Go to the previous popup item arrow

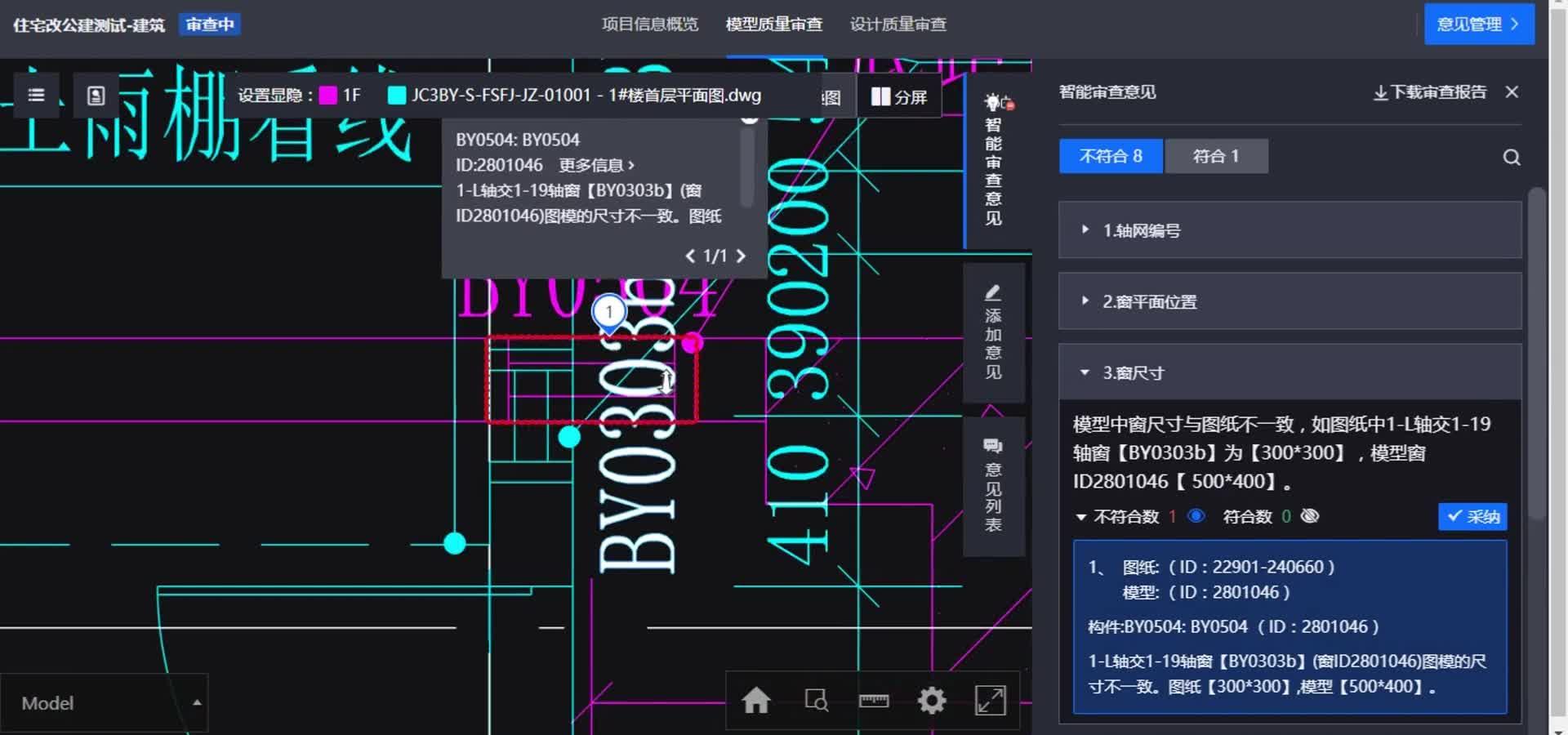coord(690,256)
